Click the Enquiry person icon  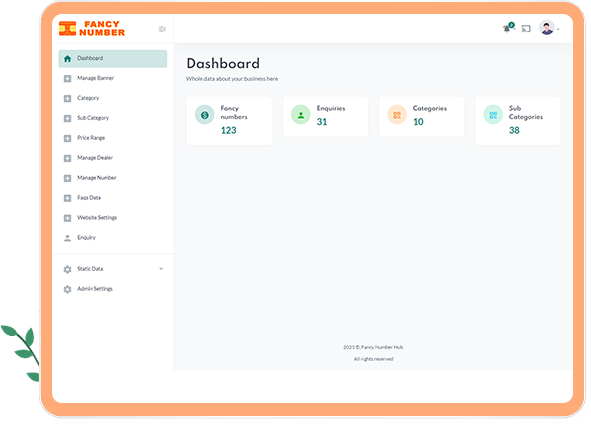pos(67,238)
